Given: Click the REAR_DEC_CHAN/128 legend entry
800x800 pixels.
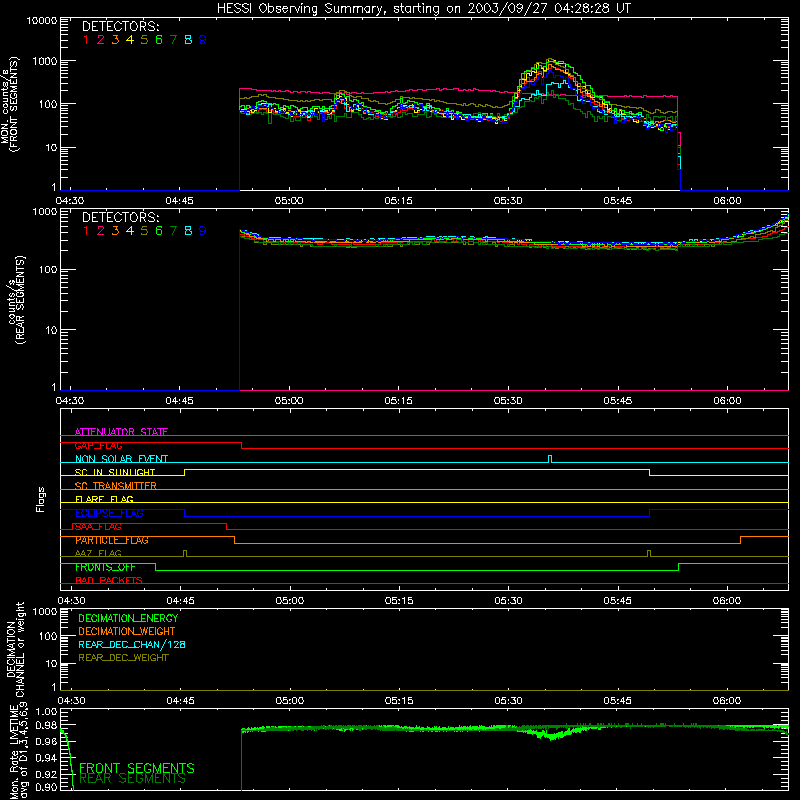Looking at the screenshot, I should 132,644.
